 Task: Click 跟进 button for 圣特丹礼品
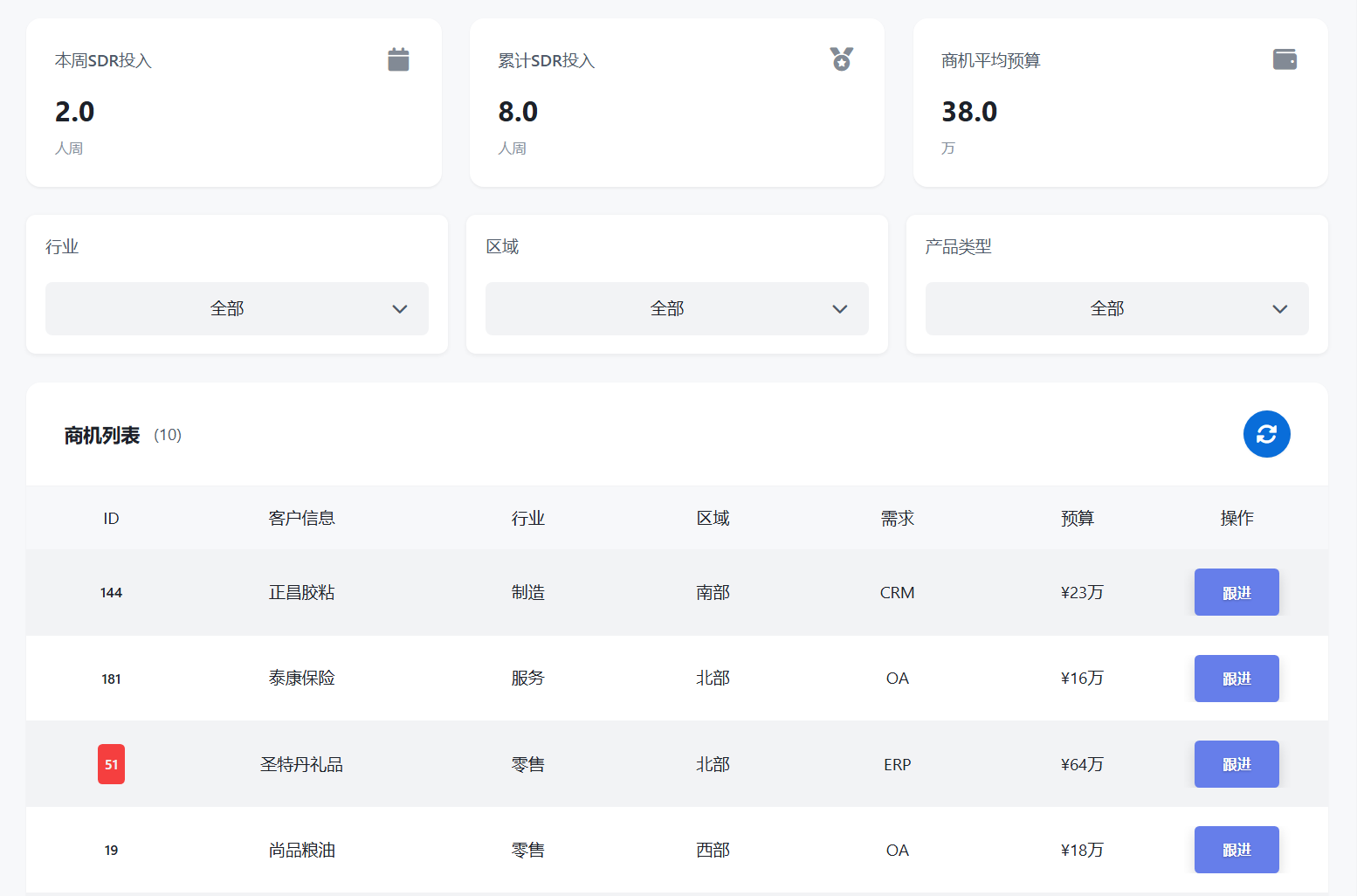[1236, 763]
